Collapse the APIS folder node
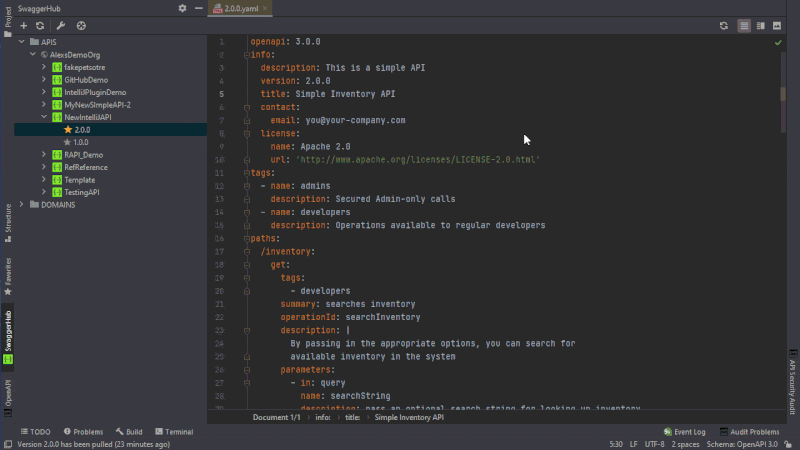The width and height of the screenshot is (800, 450). 21,42
